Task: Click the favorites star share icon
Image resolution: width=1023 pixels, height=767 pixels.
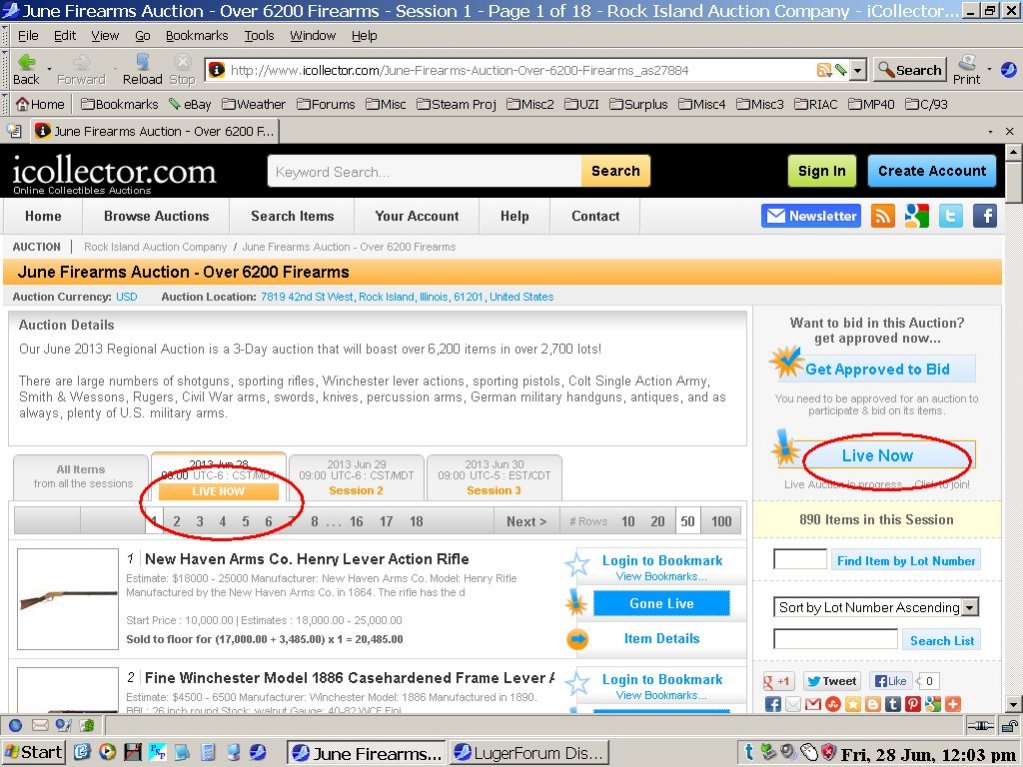Action: click(x=853, y=704)
